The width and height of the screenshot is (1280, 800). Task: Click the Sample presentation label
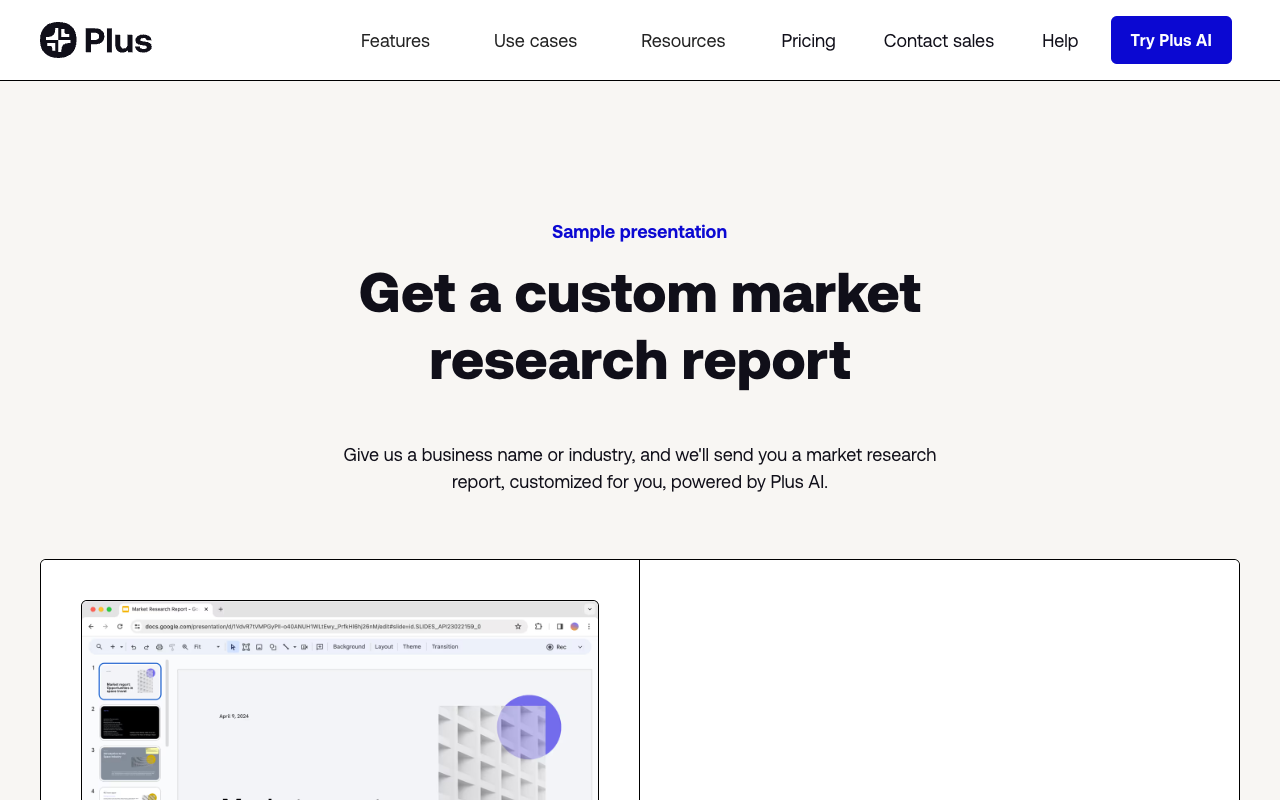(640, 232)
